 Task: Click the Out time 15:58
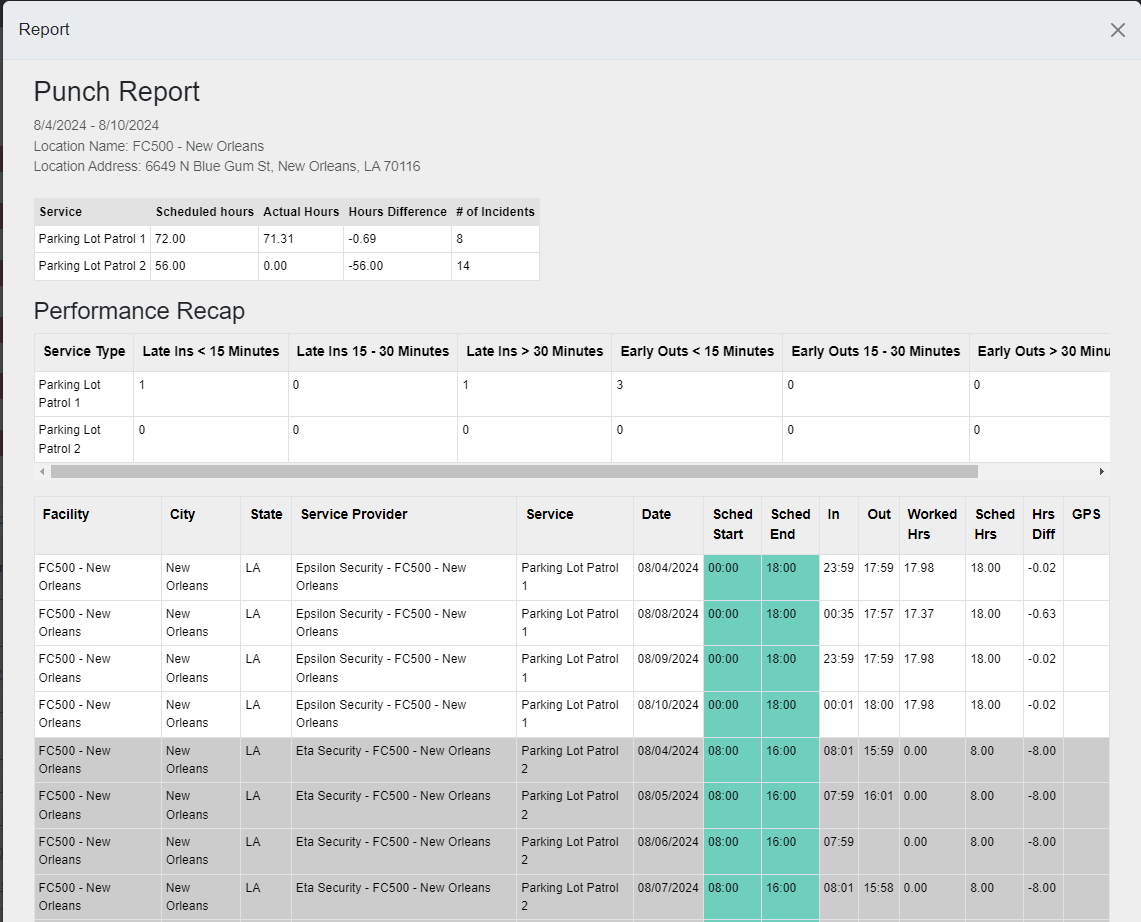click(x=878, y=888)
